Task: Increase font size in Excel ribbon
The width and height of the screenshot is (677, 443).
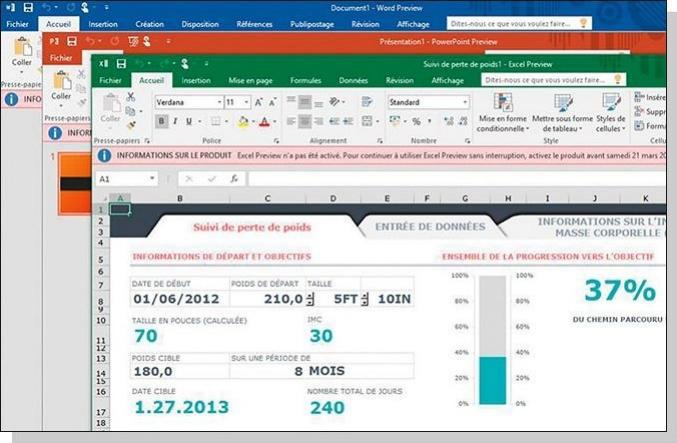Action: tap(258, 102)
